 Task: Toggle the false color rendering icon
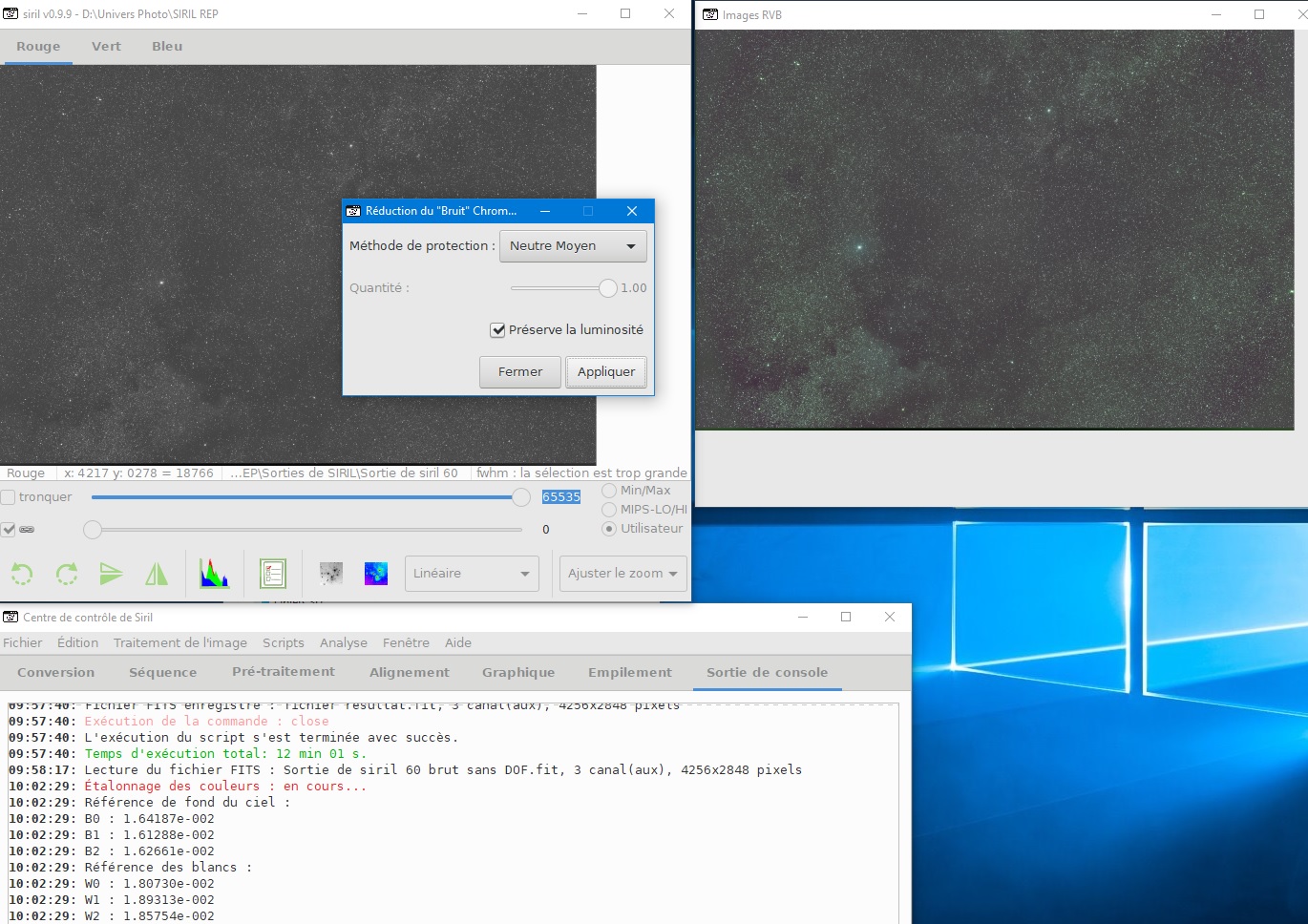coord(376,574)
